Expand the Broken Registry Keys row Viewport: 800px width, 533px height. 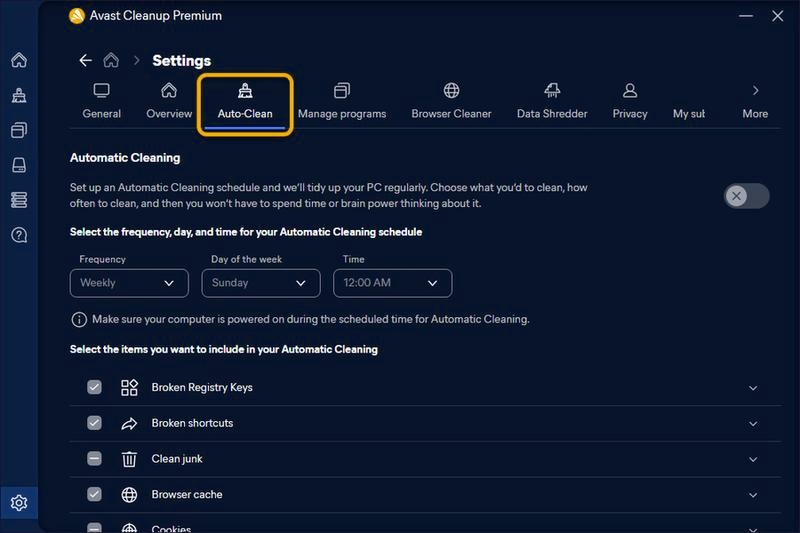click(753, 388)
